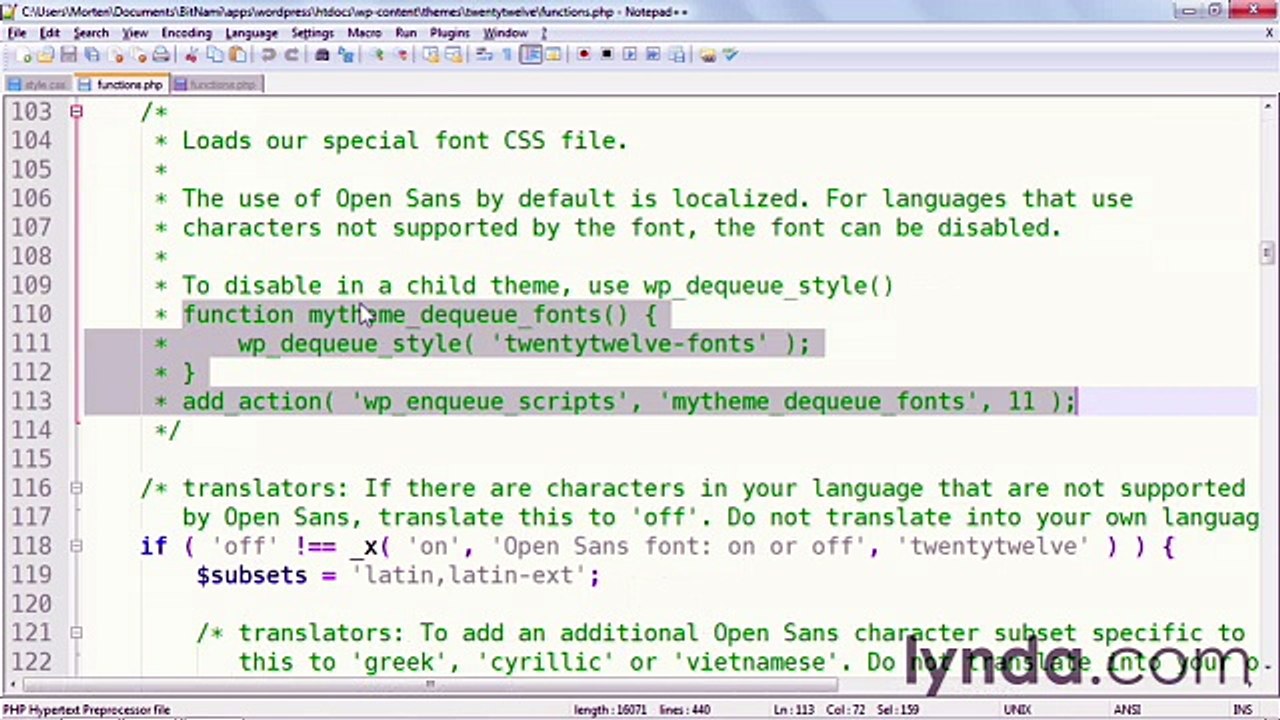This screenshot has width=1280, height=720.
Task: Copy selection using the Copy toolbar icon
Action: click(214, 55)
